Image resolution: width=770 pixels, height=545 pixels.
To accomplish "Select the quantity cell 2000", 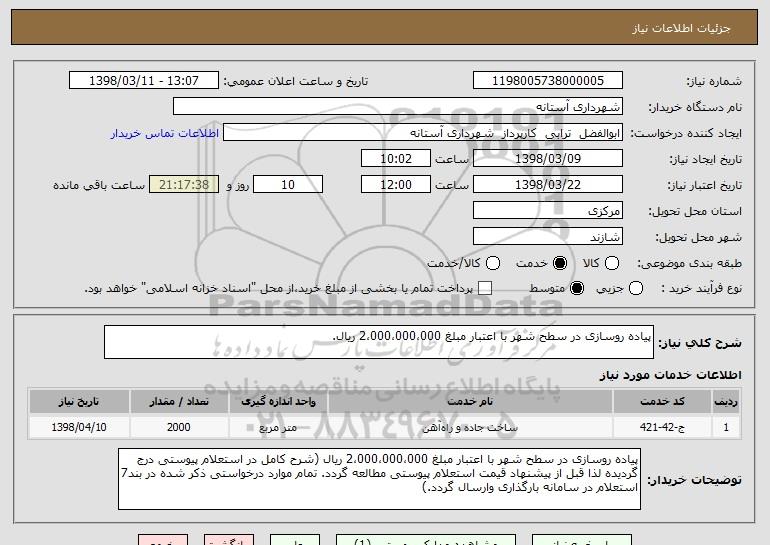I will click(x=179, y=428).
